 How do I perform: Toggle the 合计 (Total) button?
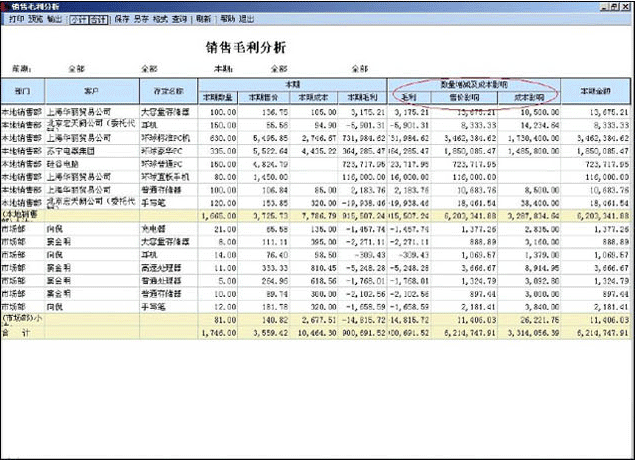pos(98,19)
